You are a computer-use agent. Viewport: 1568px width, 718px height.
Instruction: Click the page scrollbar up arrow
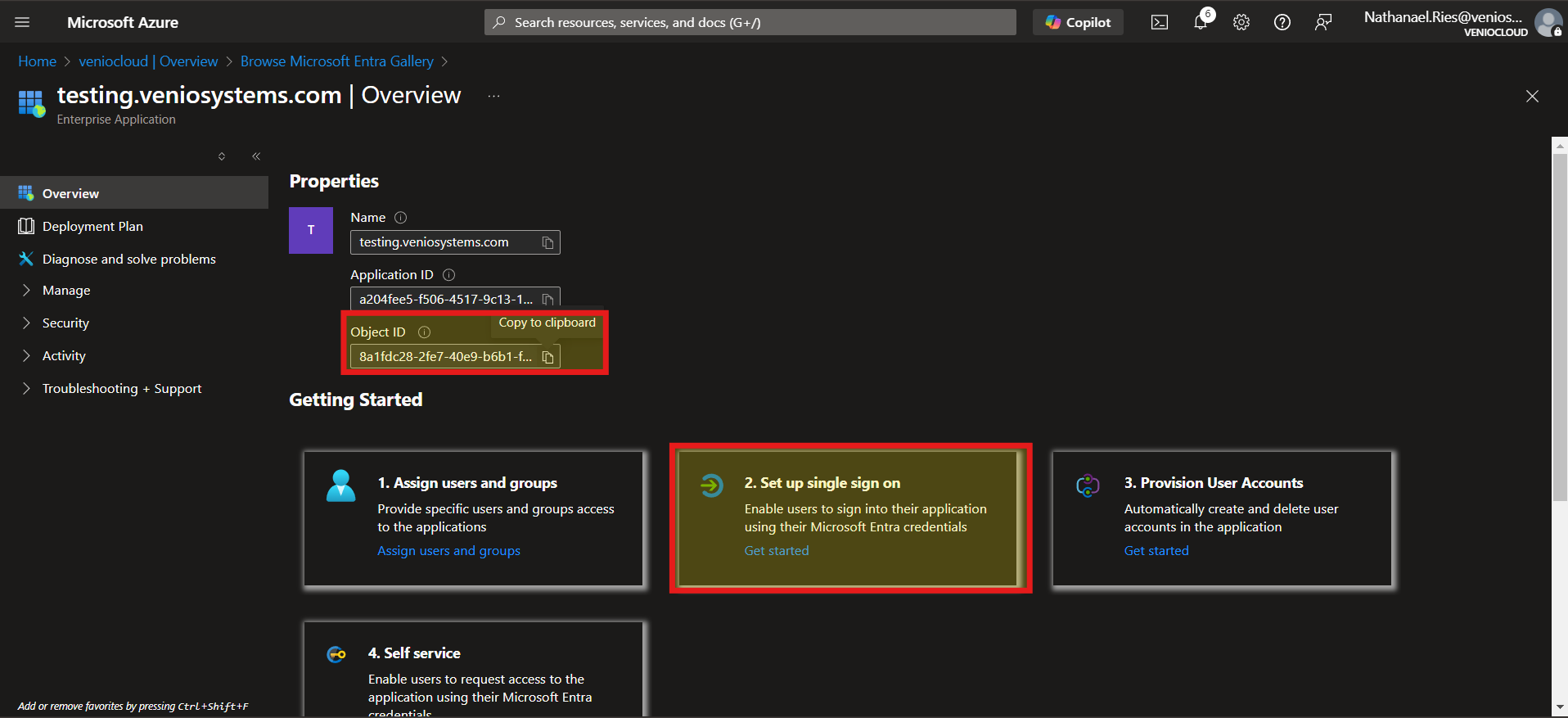(1560, 147)
